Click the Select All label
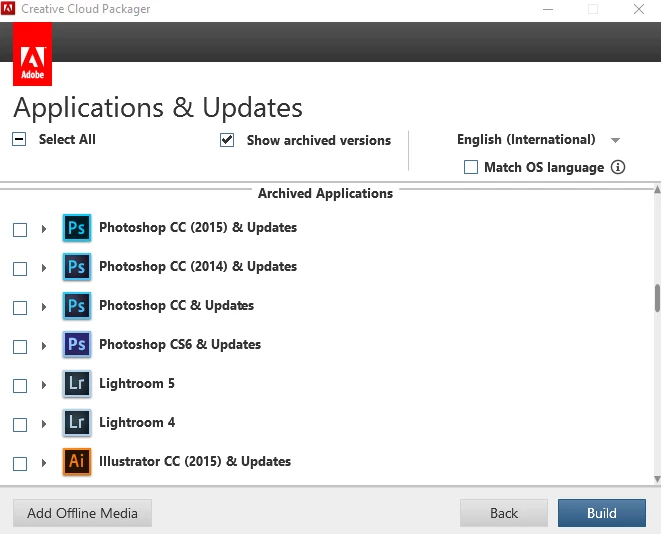 point(67,140)
